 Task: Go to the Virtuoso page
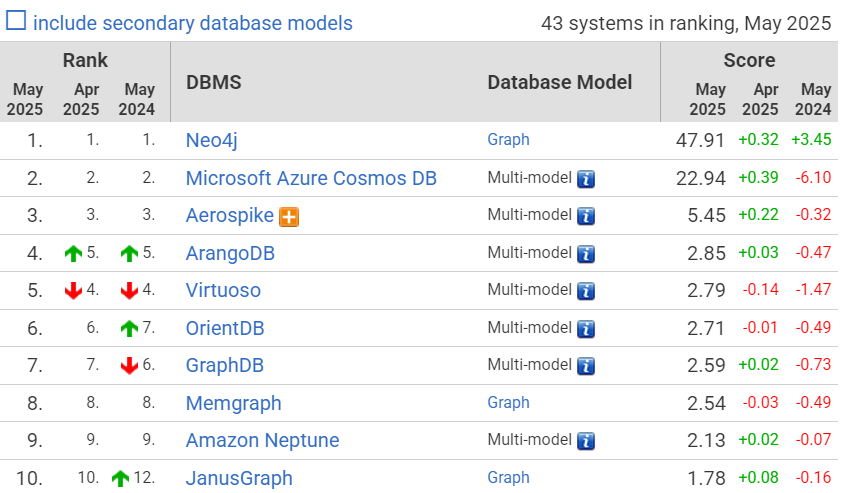coord(223,291)
